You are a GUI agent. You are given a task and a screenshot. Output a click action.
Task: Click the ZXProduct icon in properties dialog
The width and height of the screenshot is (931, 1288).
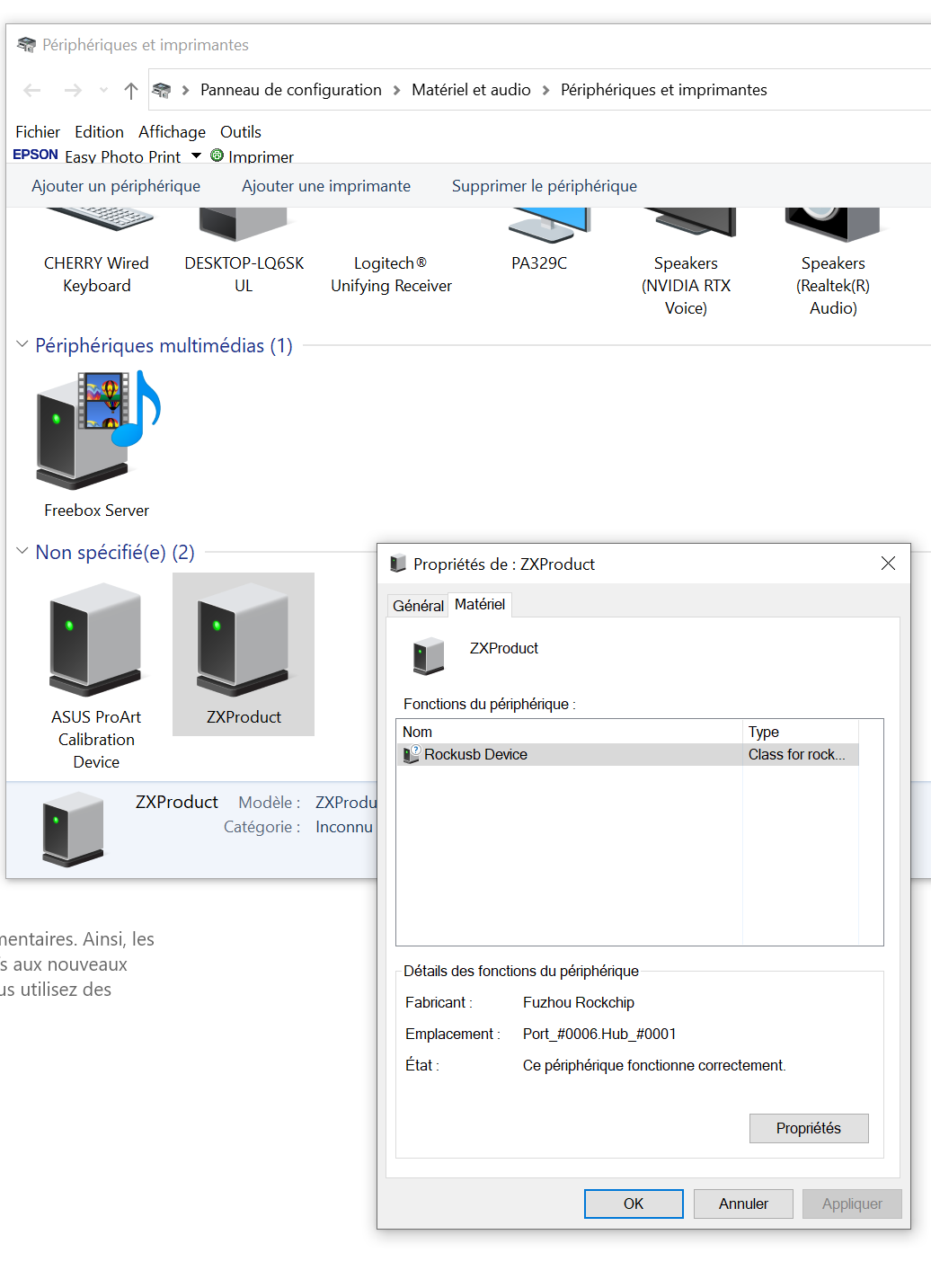(x=429, y=656)
